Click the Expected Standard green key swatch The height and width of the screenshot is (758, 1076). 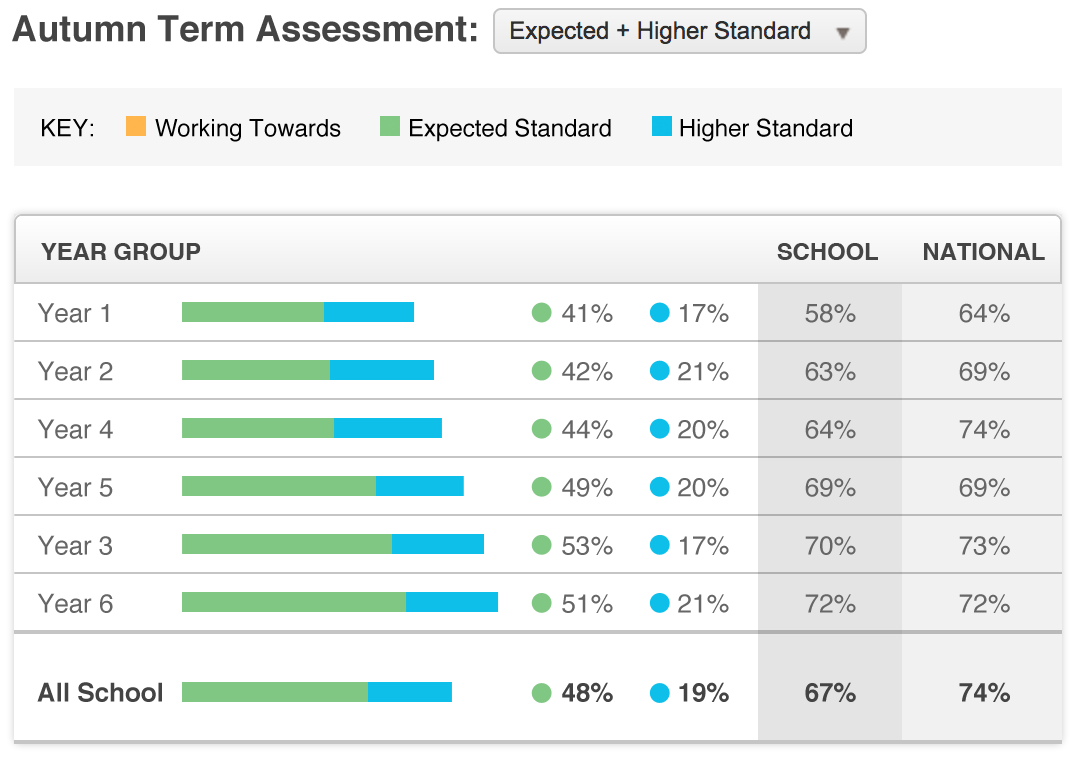[x=390, y=127]
